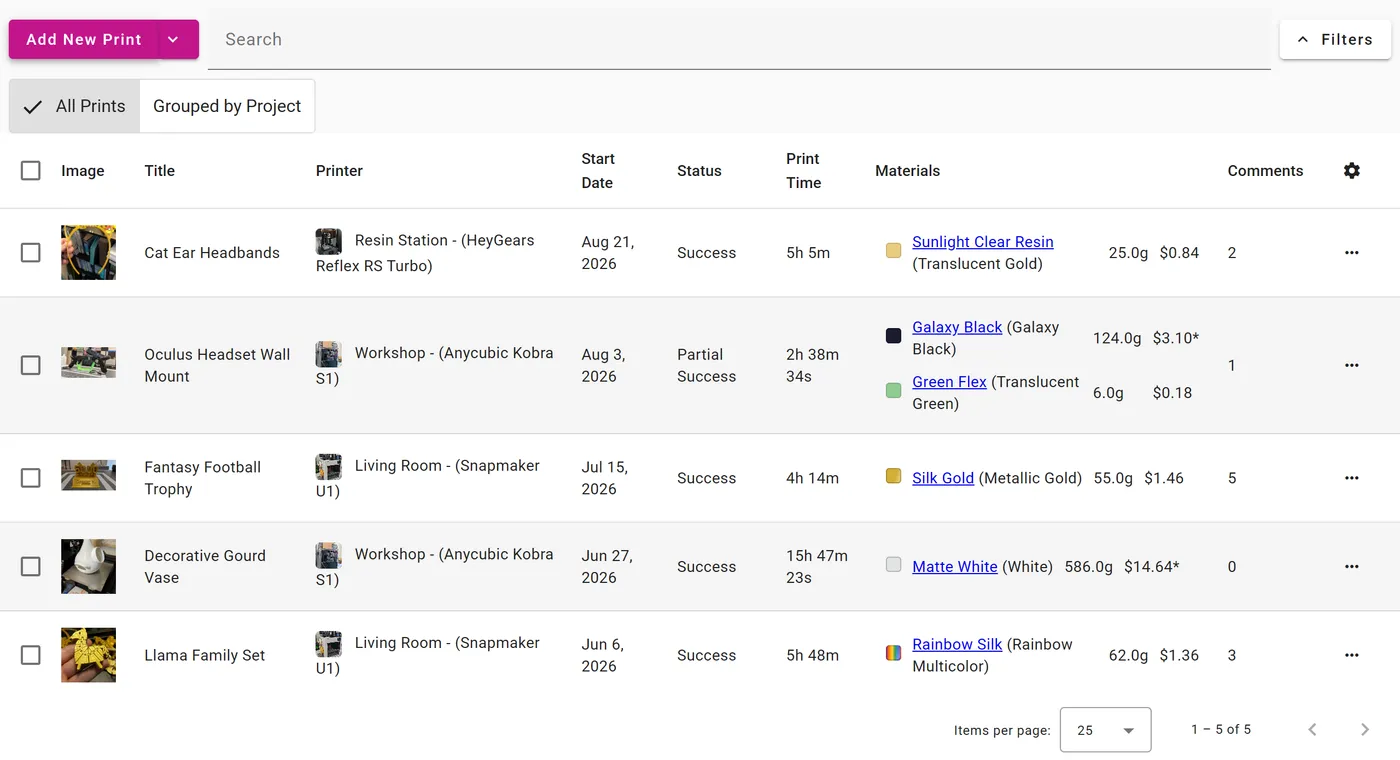Open the Cat Ear Headbands thumbnail image
This screenshot has height=760, width=1400.
(x=88, y=253)
